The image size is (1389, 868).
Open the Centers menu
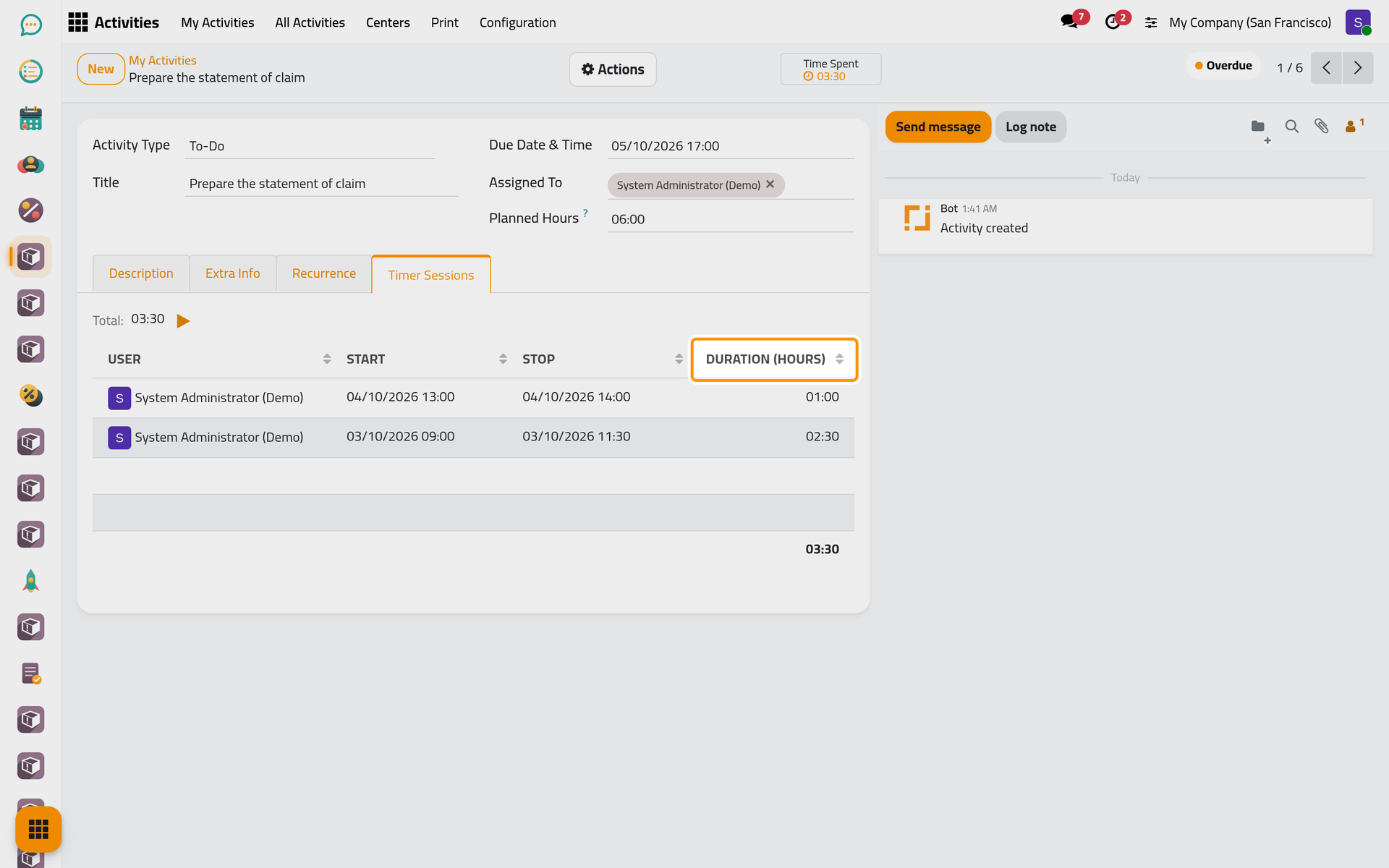[388, 22]
